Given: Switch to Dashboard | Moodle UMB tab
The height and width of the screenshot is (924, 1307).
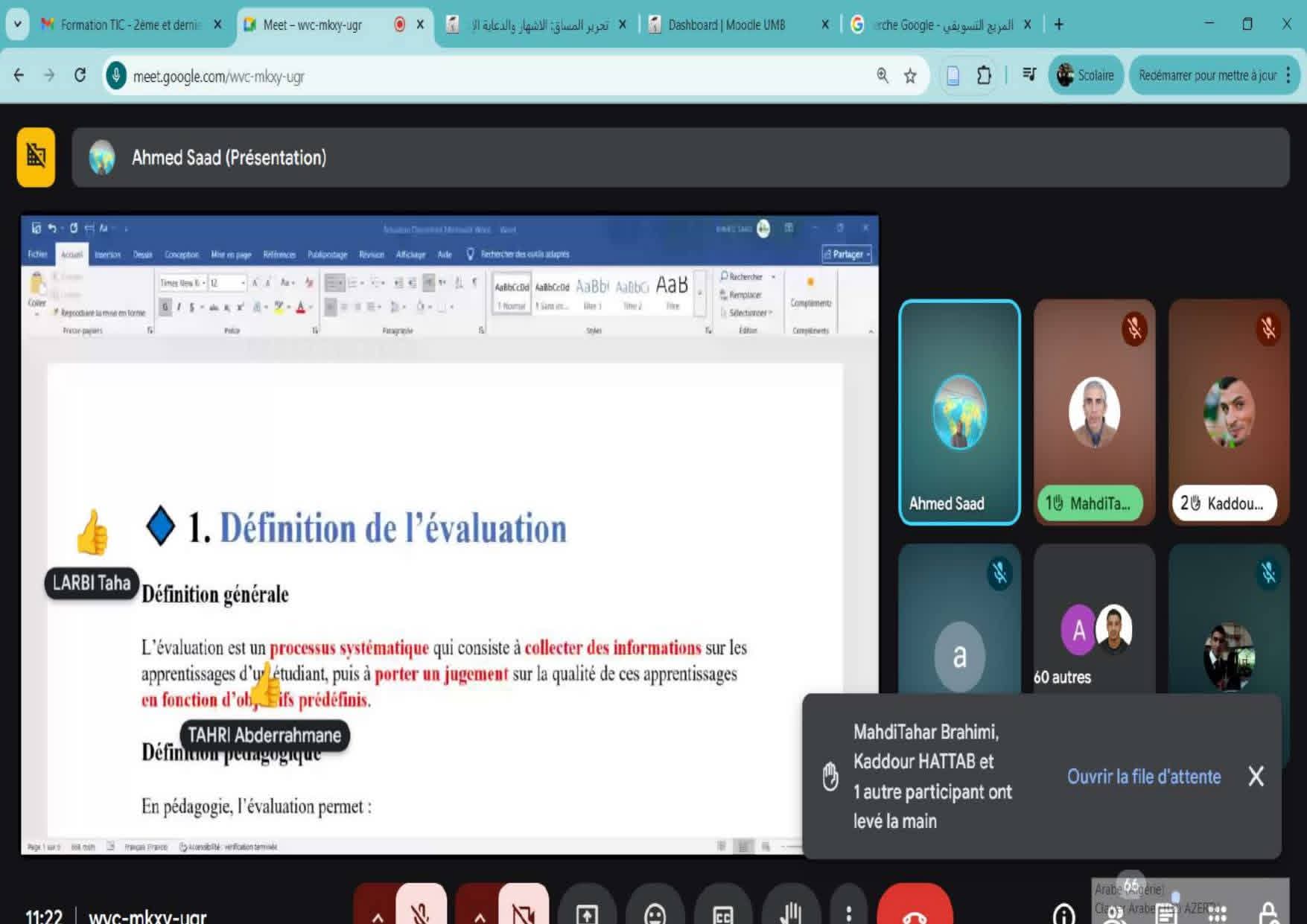Looking at the screenshot, I should [x=727, y=25].
